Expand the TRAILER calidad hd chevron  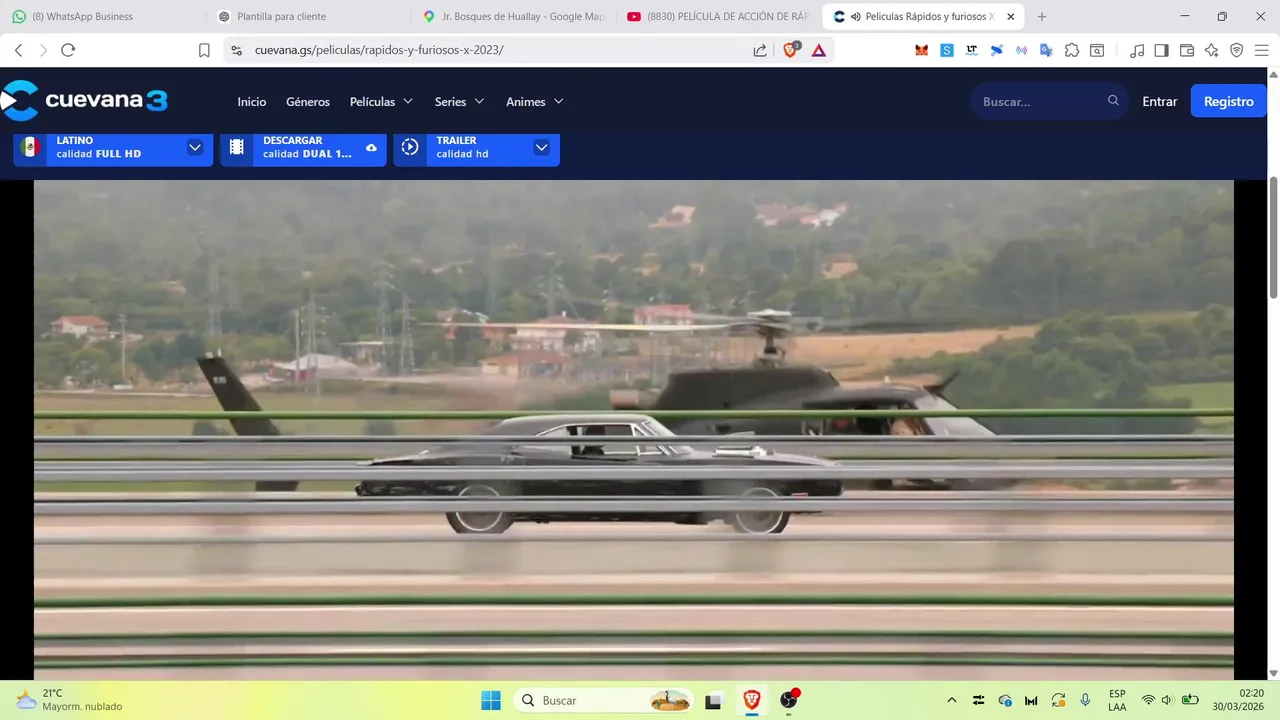[541, 147]
